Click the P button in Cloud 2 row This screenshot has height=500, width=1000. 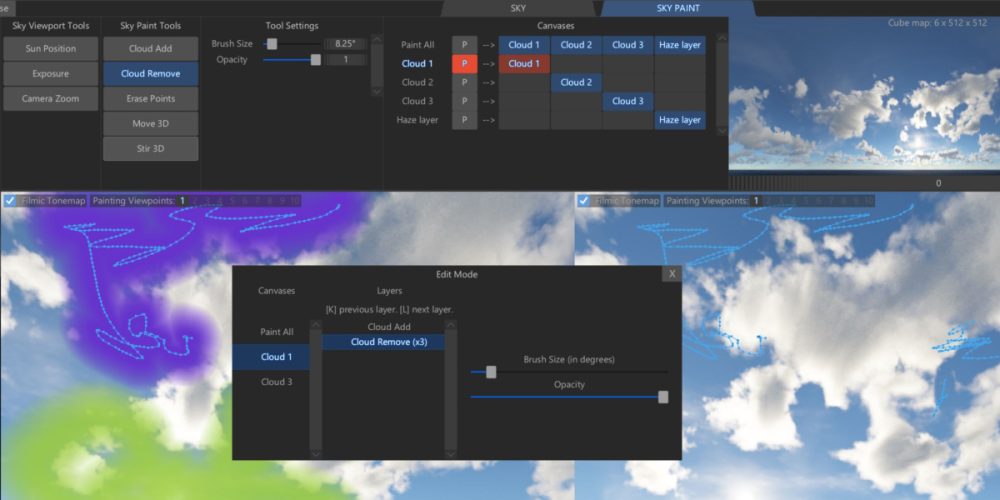click(x=464, y=82)
